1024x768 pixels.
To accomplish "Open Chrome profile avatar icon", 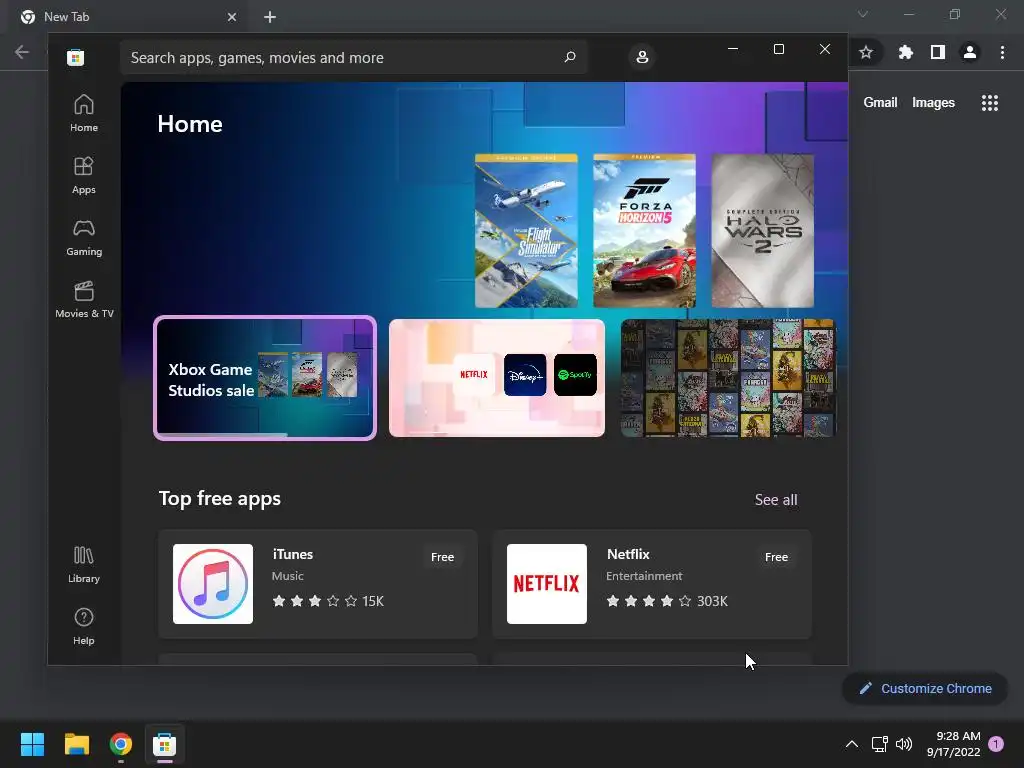I will (x=970, y=52).
